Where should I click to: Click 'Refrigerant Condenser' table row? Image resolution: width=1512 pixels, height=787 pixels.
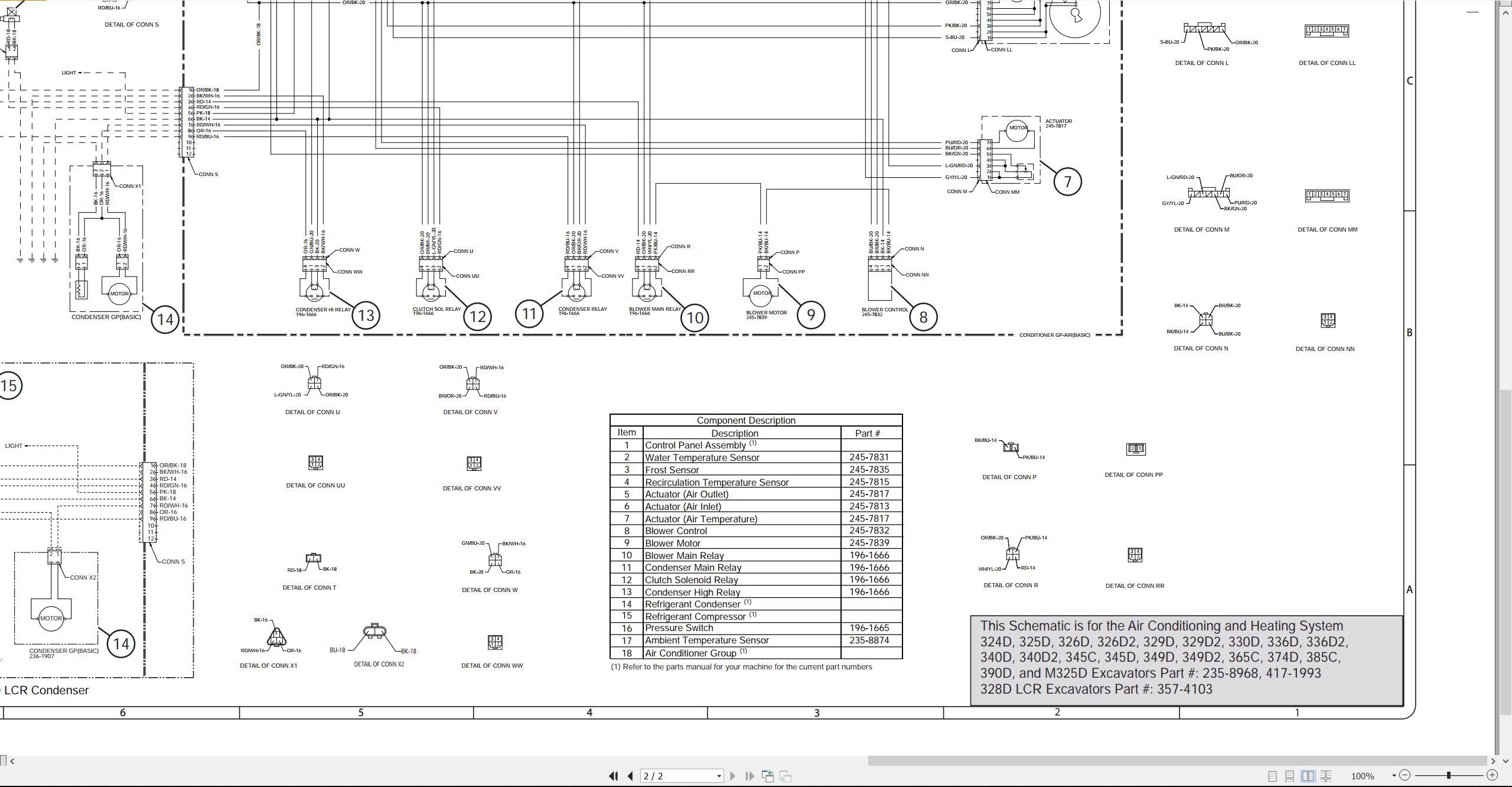pos(756,604)
